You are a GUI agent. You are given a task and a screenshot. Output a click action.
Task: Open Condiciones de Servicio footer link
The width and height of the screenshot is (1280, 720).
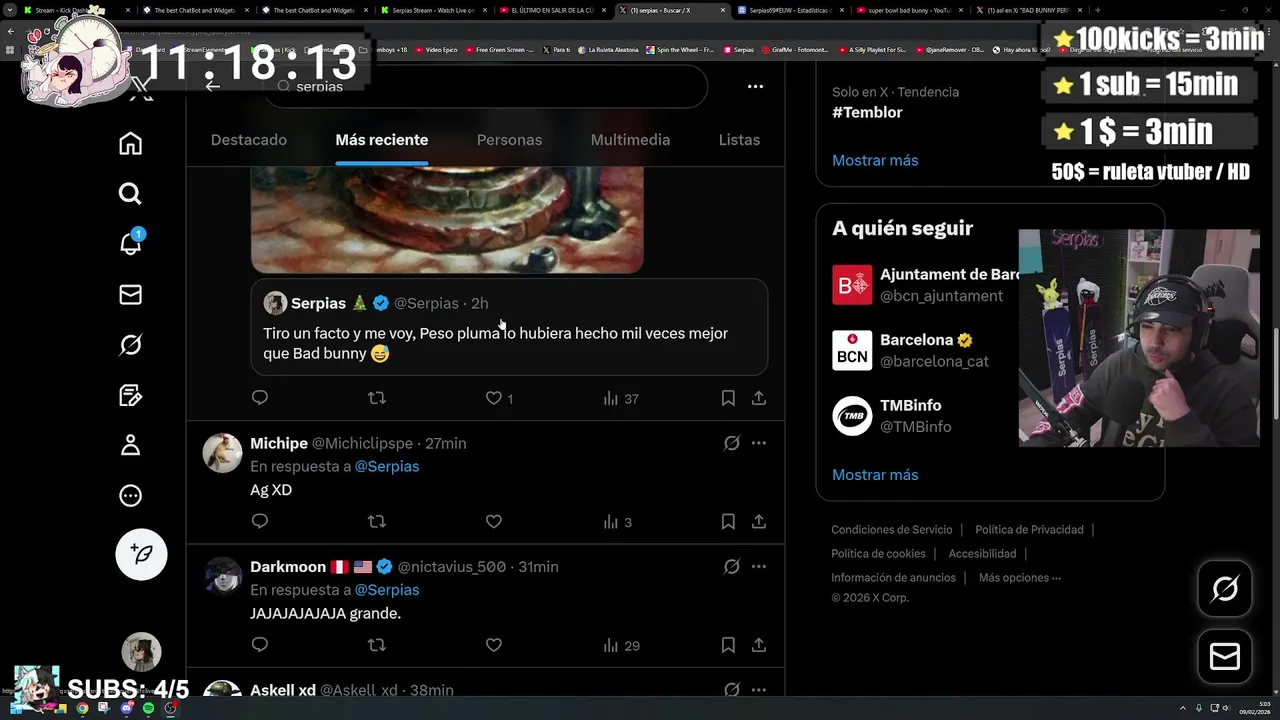(892, 530)
